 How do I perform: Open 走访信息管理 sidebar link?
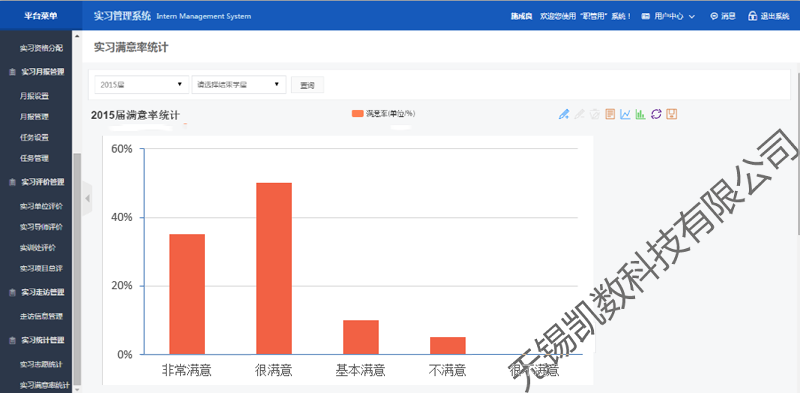click(x=41, y=316)
